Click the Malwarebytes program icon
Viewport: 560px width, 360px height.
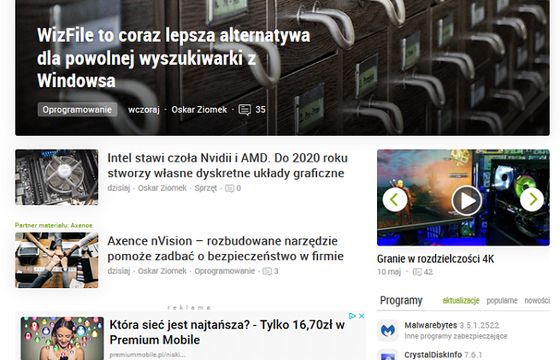tap(388, 330)
